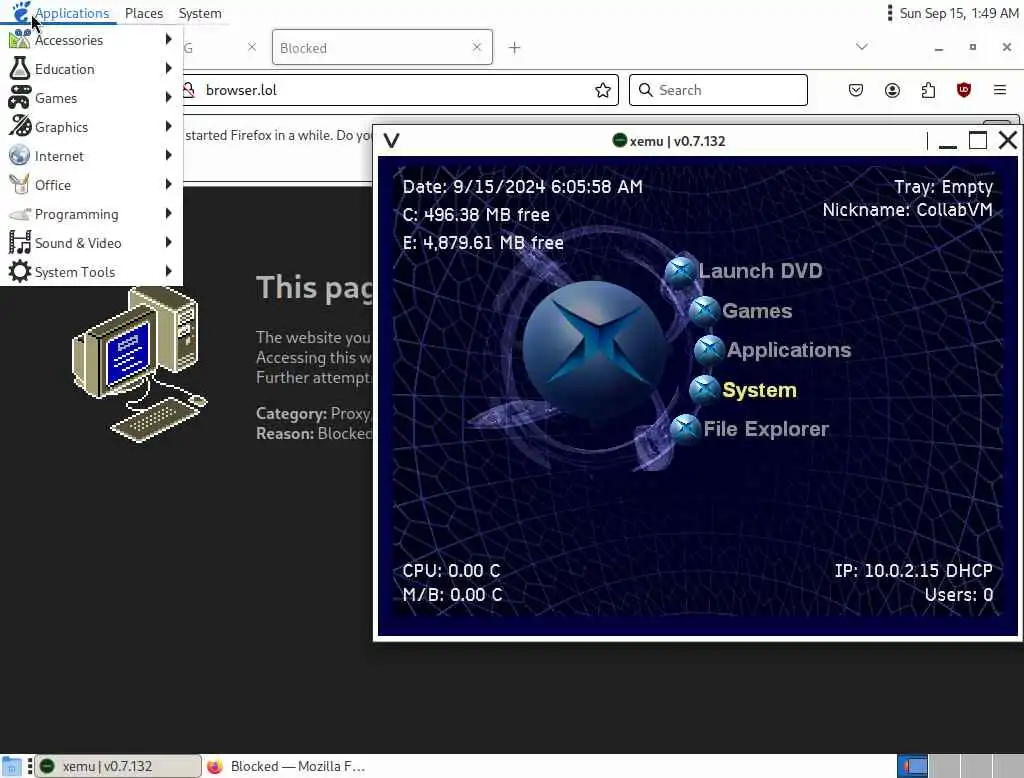
Task: Click the clock showing Sun Sep 15
Action: 959,13
